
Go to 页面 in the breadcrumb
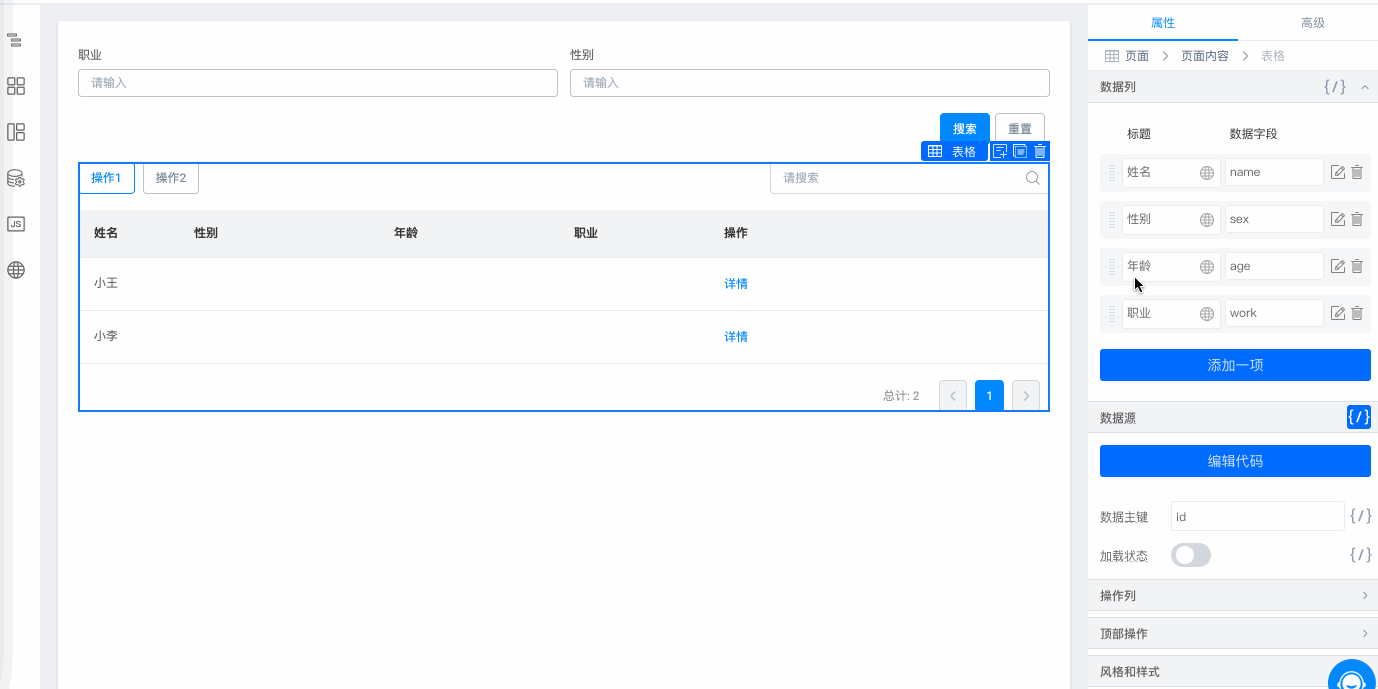1137,56
